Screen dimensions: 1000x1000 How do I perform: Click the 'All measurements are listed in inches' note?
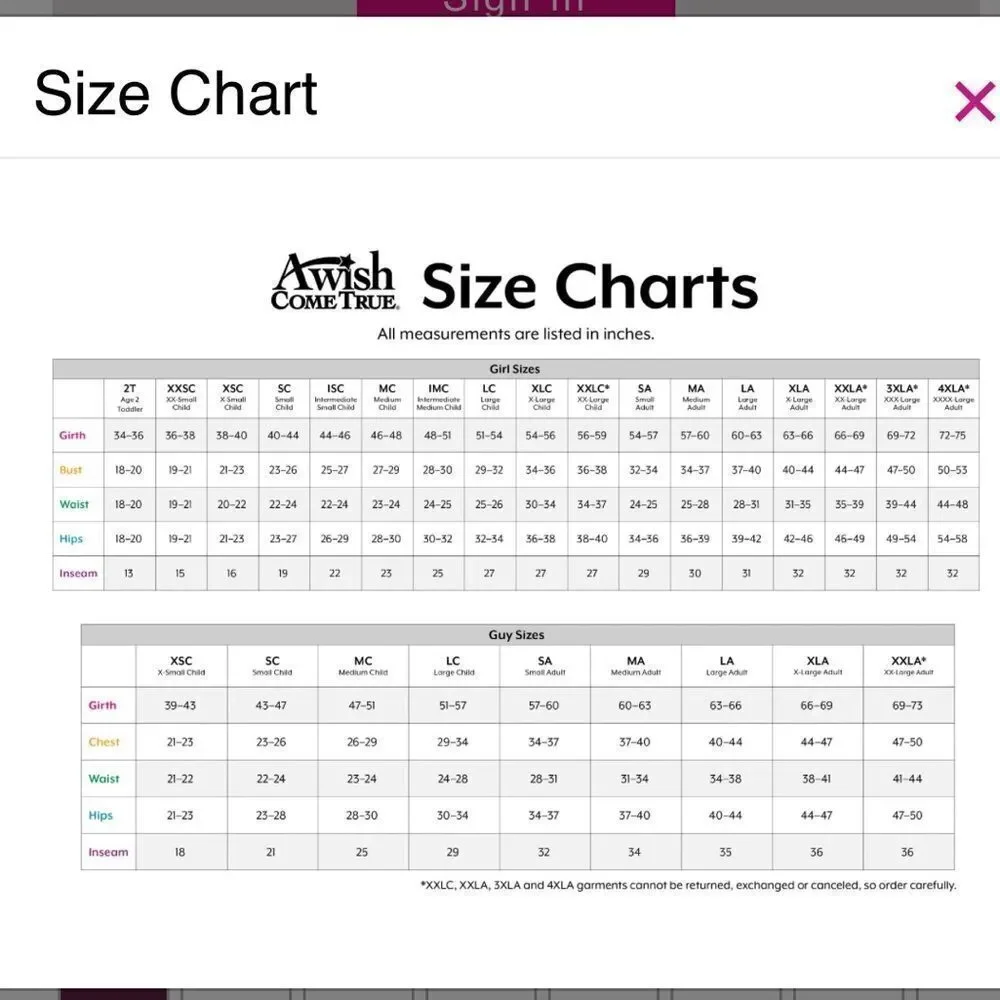(515, 334)
